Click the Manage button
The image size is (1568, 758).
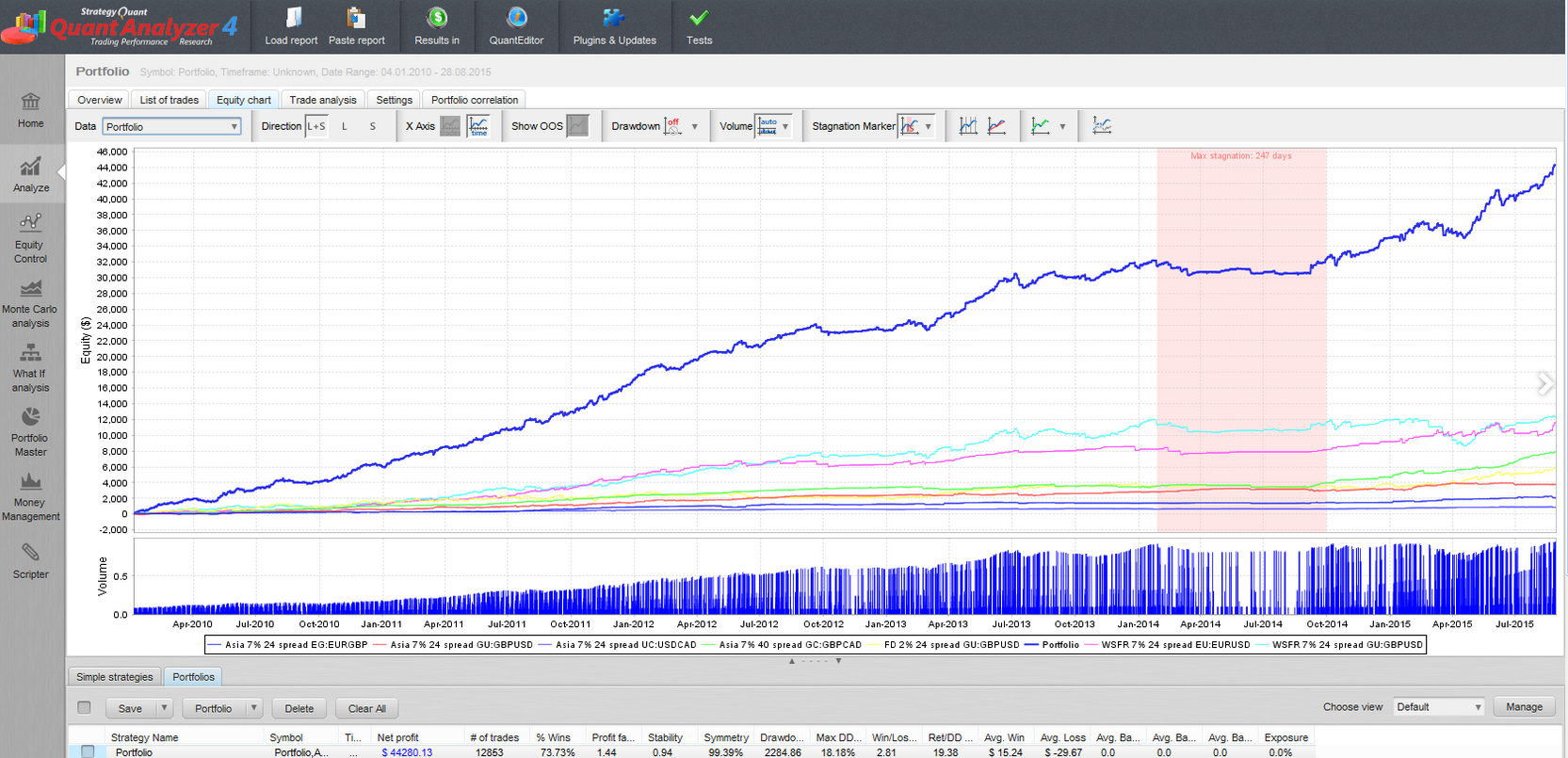click(1524, 707)
